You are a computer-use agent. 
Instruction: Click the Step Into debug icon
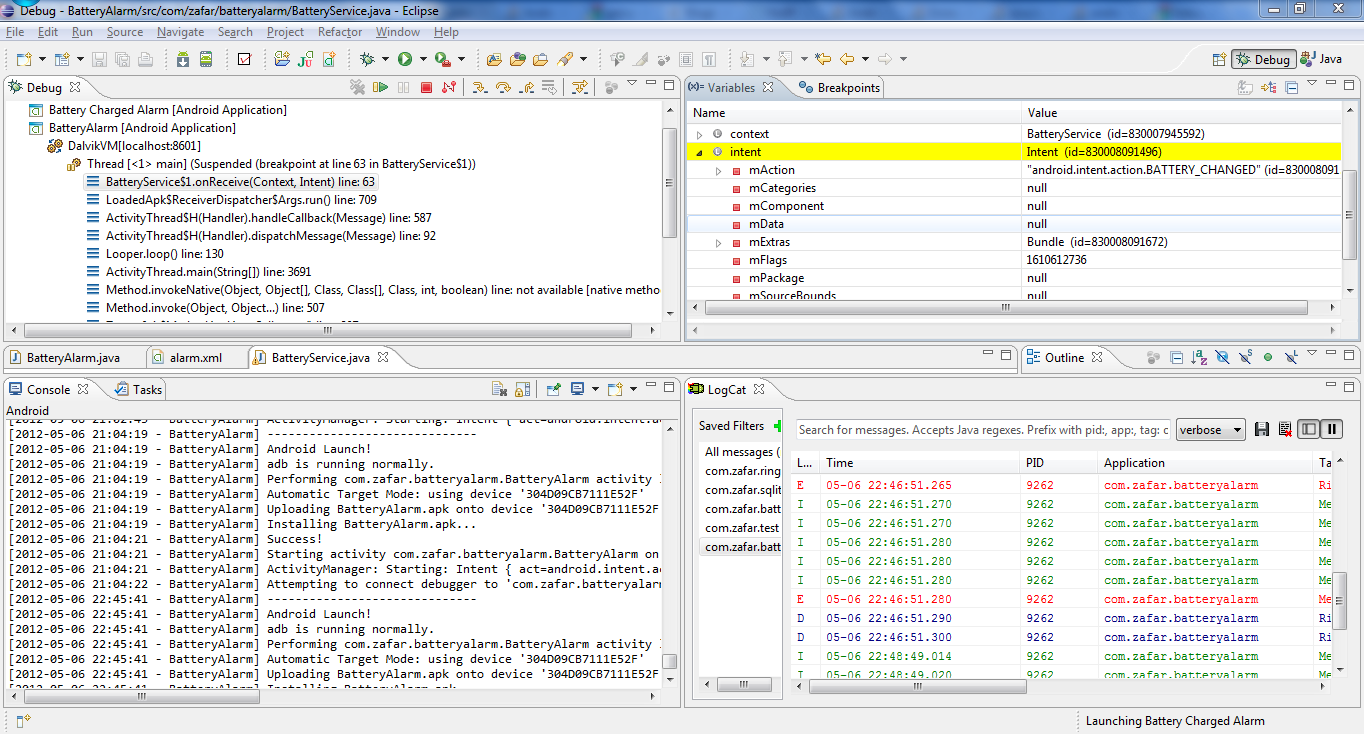tap(479, 88)
